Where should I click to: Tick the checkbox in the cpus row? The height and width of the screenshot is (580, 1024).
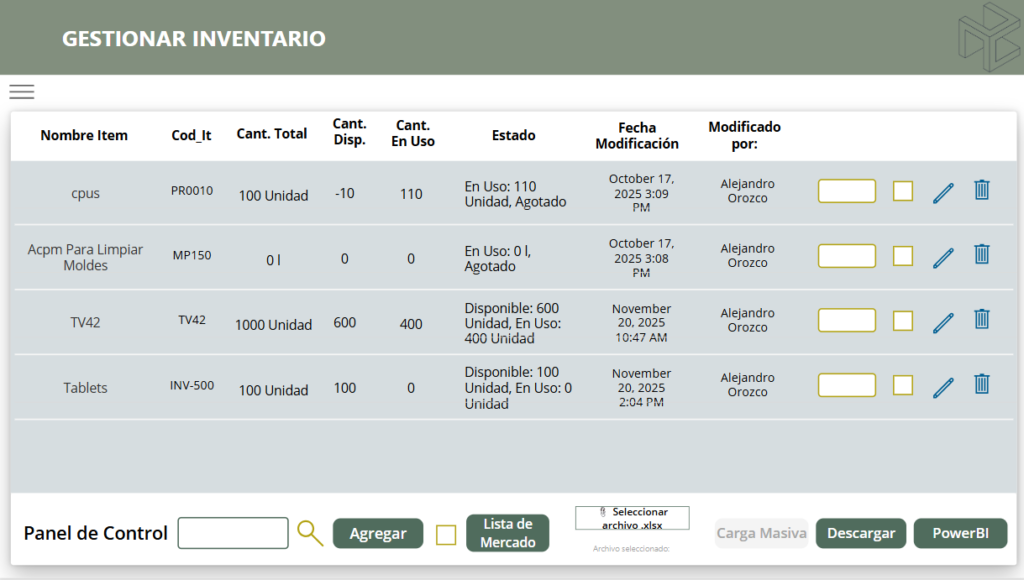(x=903, y=191)
